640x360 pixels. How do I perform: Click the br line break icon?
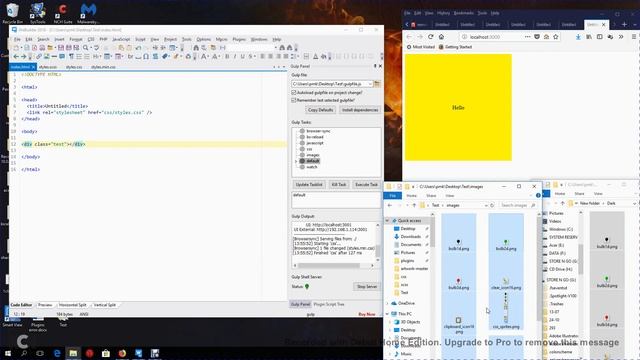pyautogui.click(x=130, y=56)
